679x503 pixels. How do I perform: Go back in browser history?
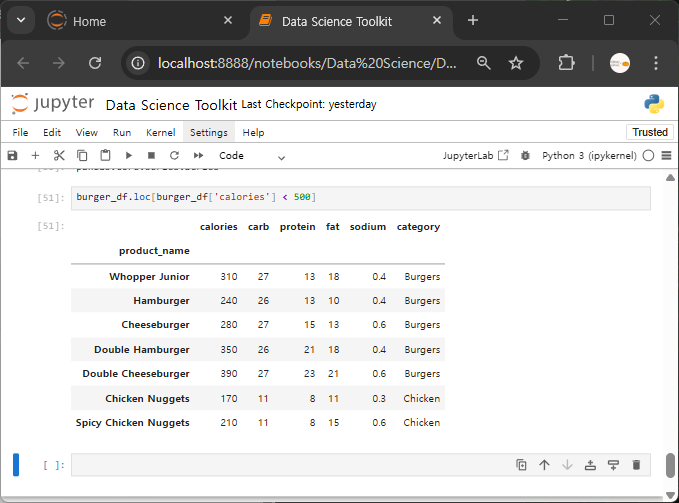coord(23,63)
